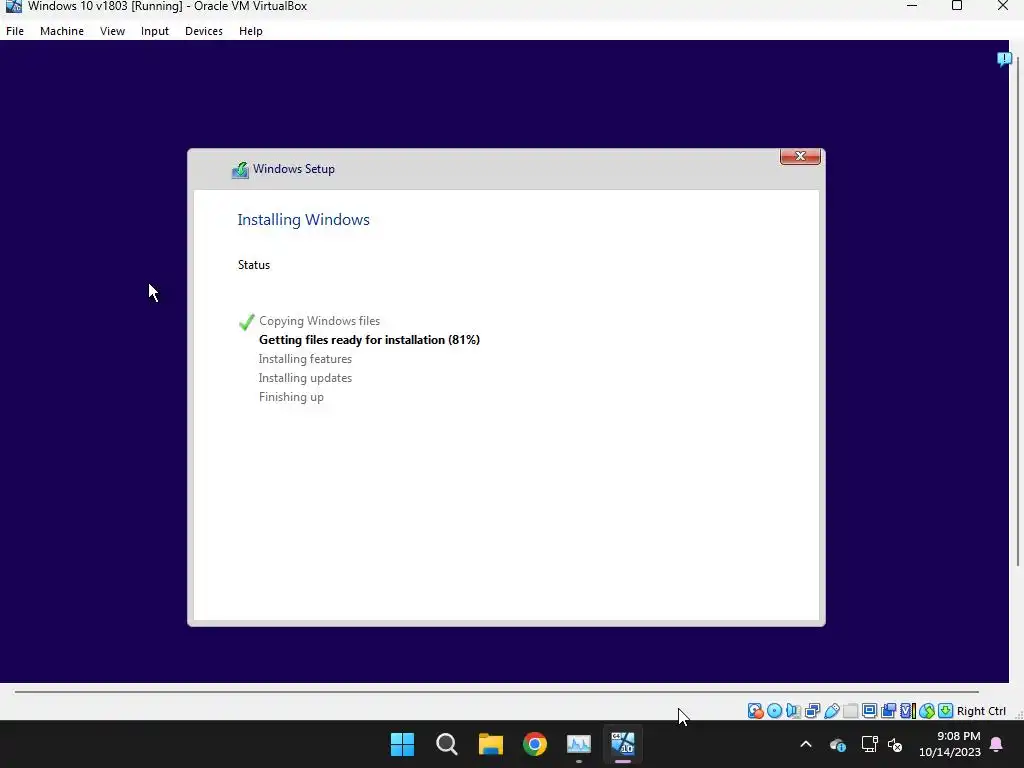Click the Right Ctrl host key label
1024x768 pixels.
(x=981, y=711)
